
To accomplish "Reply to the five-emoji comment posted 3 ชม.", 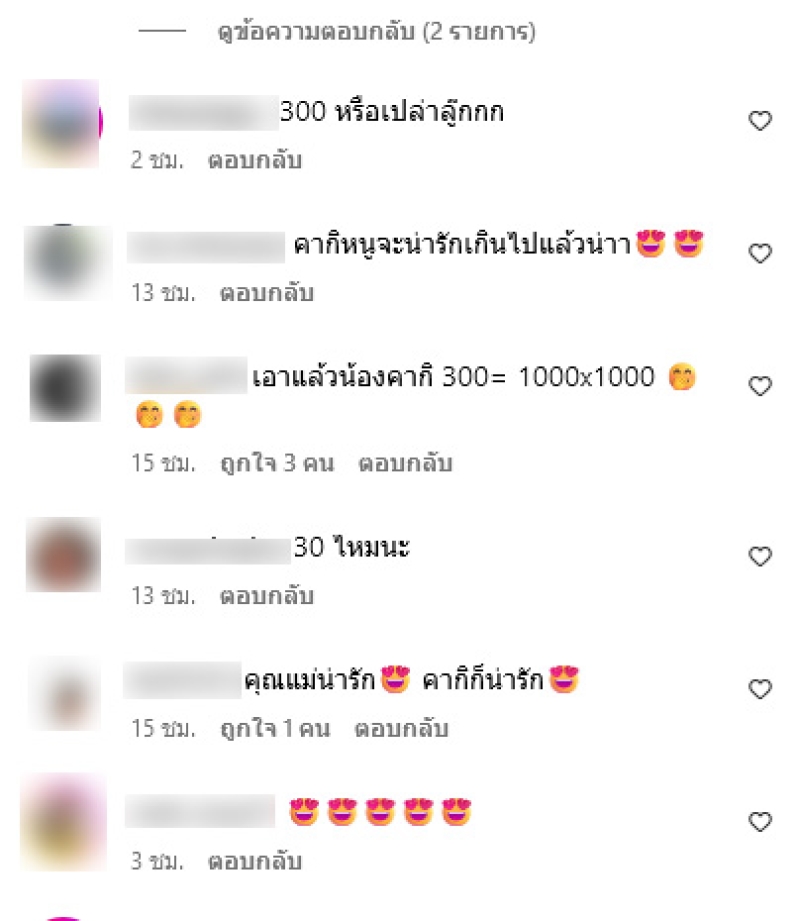I will 255,861.
